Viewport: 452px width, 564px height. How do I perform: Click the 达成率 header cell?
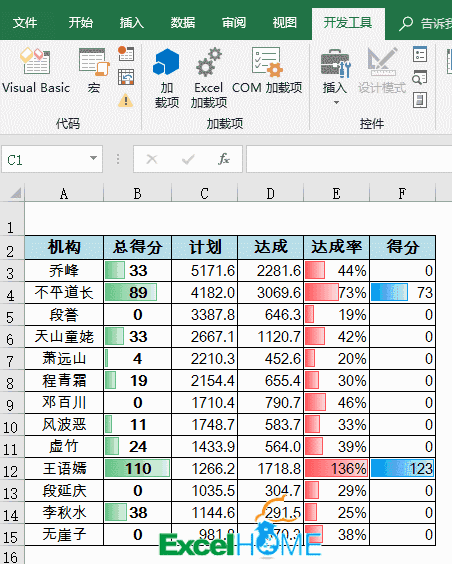pyautogui.click(x=337, y=247)
